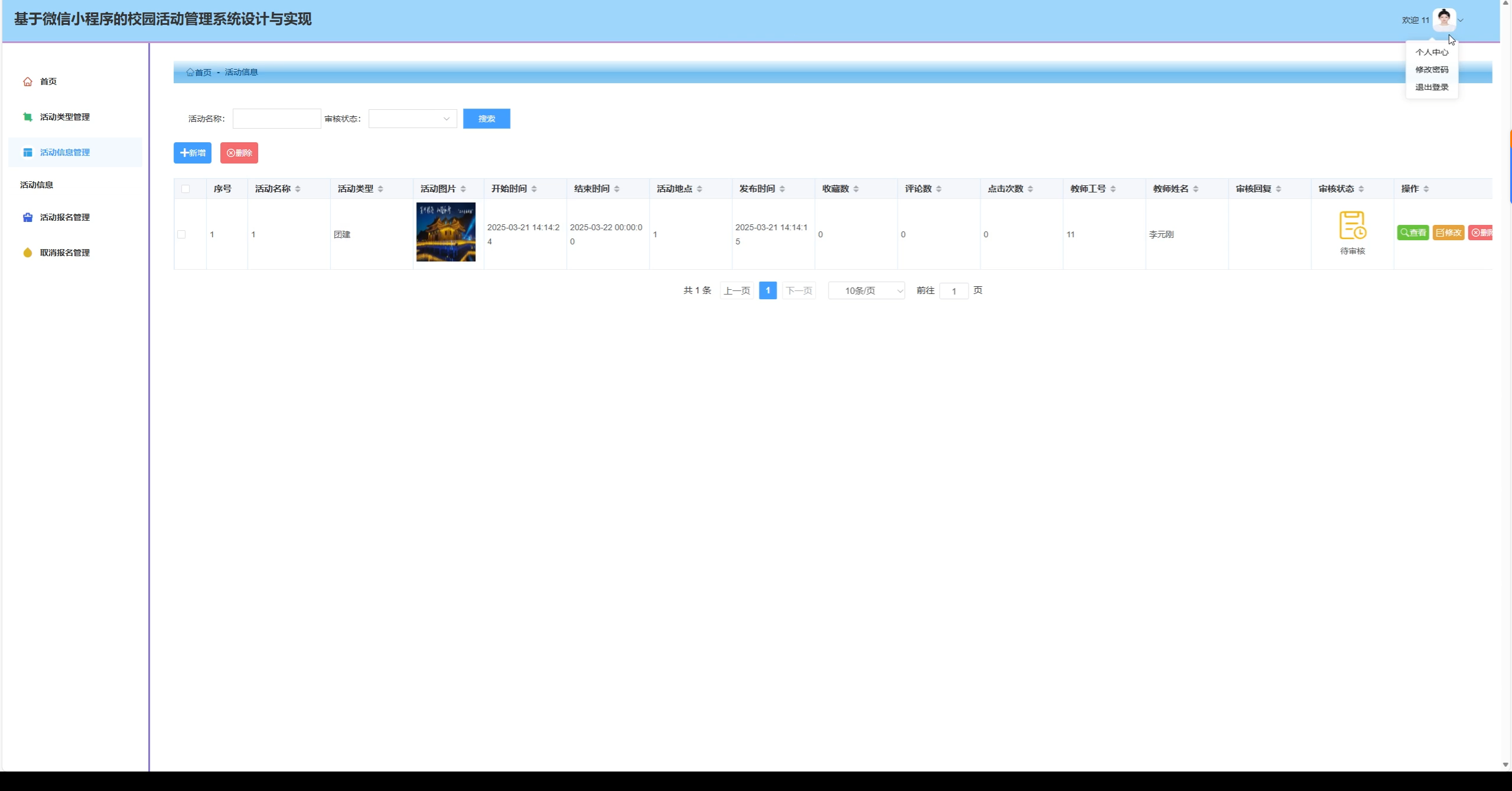Click the home icon in the sidebar
This screenshot has width=1512, height=791.
28,81
